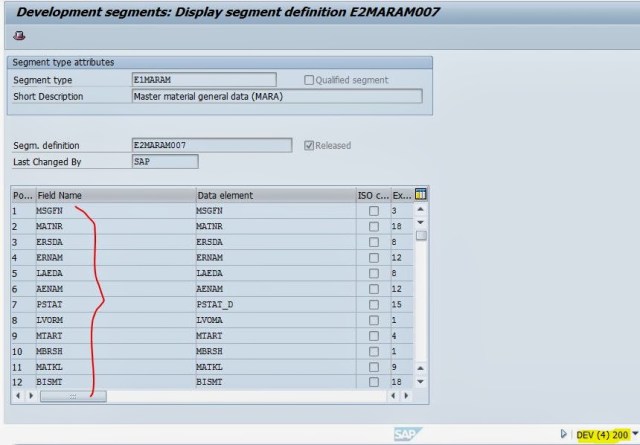Click the Short Description field
The width and height of the screenshot is (640, 445).
click(x=277, y=96)
